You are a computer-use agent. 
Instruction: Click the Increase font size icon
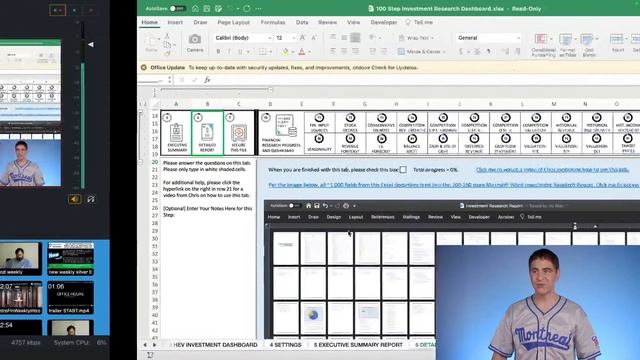coord(302,38)
